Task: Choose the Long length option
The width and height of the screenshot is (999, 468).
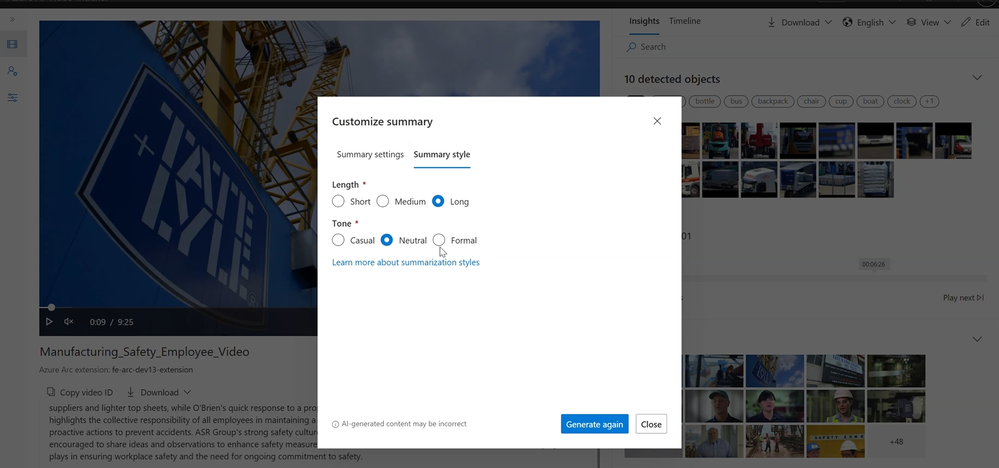Action: (x=438, y=201)
